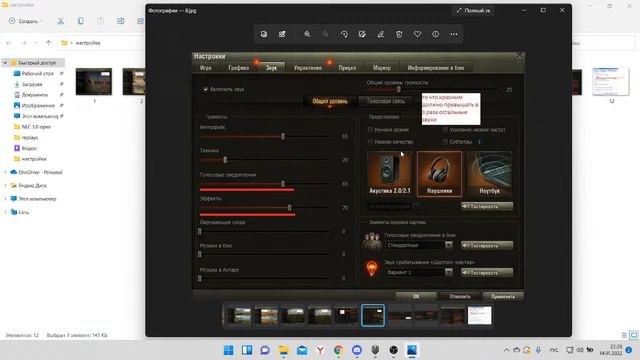Expand the 'Яндекс.Диск' tree node
Screen dimensions: 640x360
click(x=5, y=186)
